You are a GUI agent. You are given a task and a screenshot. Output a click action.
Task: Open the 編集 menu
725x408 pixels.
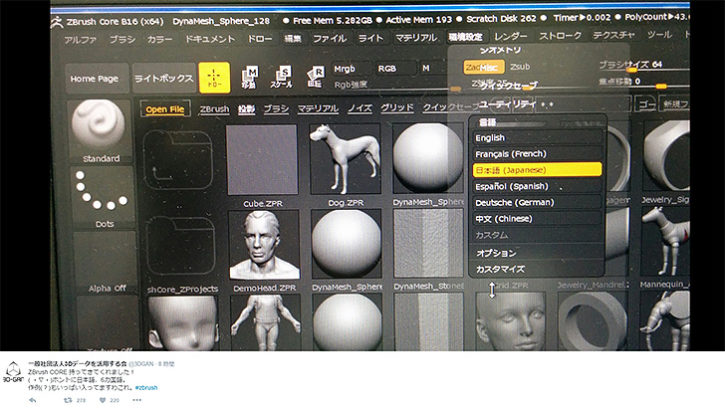pos(293,38)
